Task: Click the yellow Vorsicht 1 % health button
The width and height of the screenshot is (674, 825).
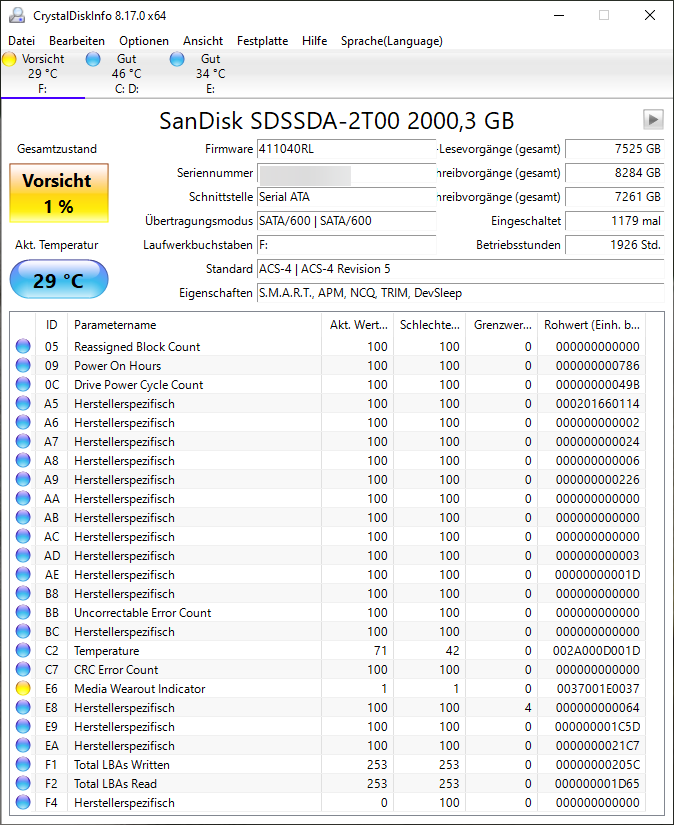Action: (x=59, y=193)
